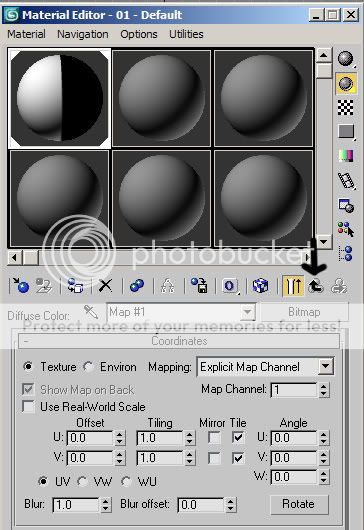Click Reset Map/Material delete icon
Image resolution: width=364 pixels, height=530 pixels.
point(105,286)
